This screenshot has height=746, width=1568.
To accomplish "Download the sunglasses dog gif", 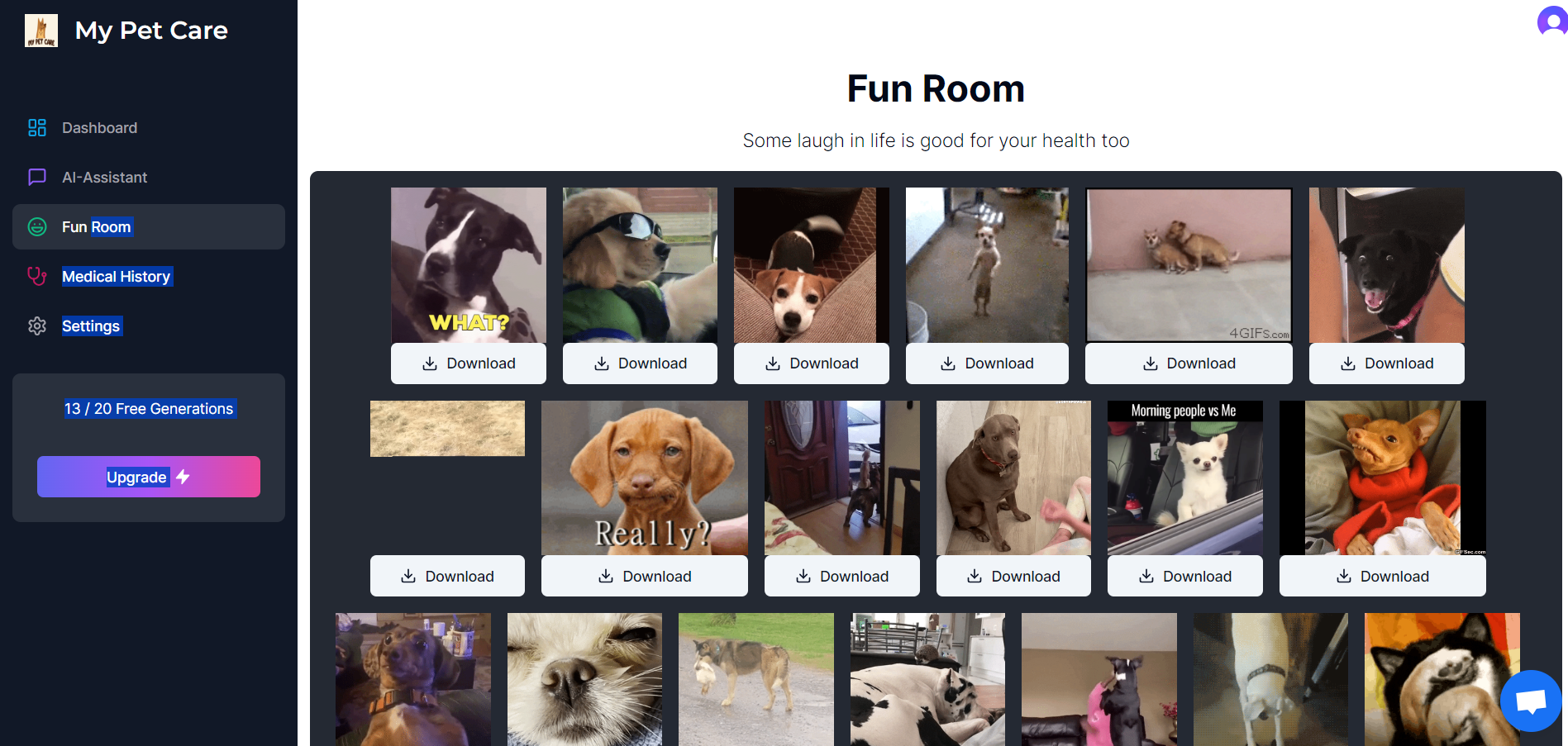I will click(640, 363).
